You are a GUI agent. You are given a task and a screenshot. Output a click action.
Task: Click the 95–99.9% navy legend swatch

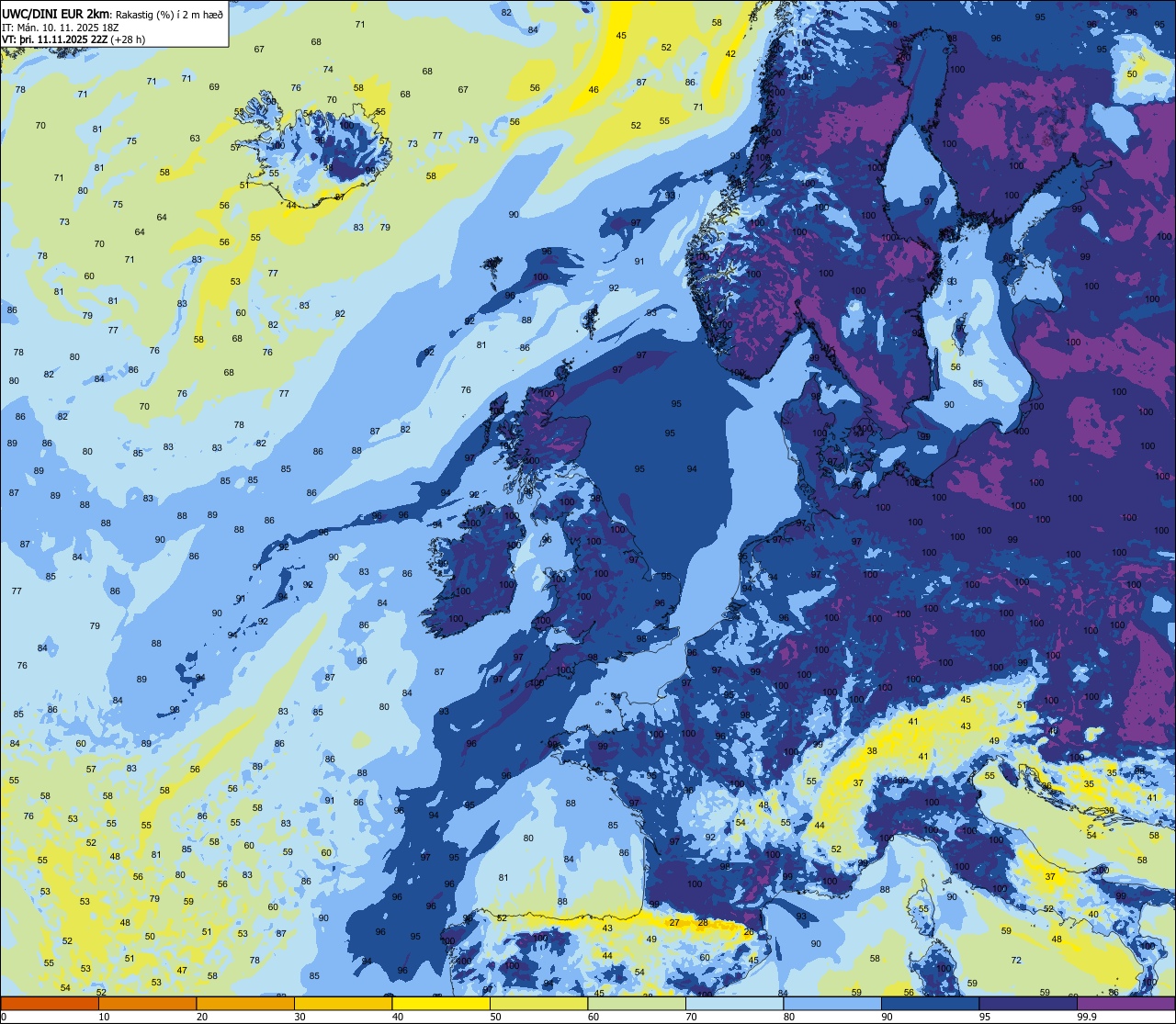1028,1003
